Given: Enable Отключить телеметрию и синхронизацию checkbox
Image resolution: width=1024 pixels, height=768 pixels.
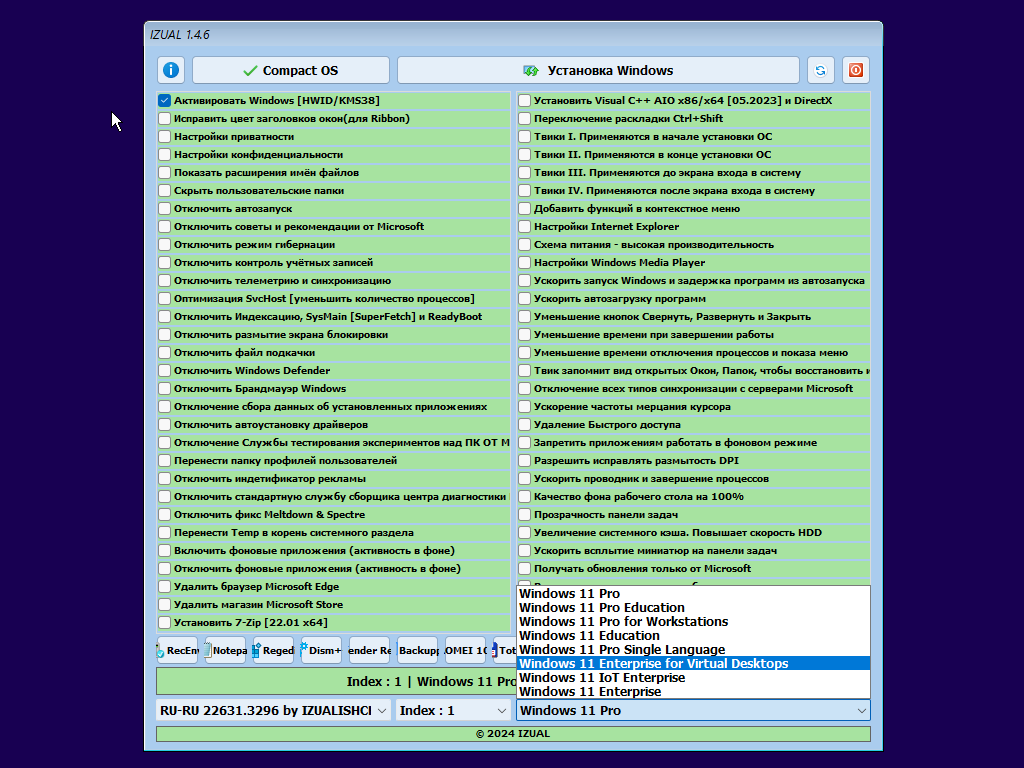Looking at the screenshot, I should coord(165,281).
